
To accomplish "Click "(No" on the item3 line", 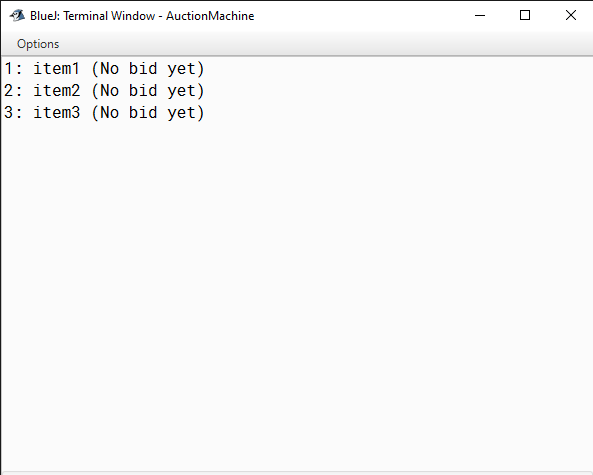I will pyautogui.click(x=105, y=113).
